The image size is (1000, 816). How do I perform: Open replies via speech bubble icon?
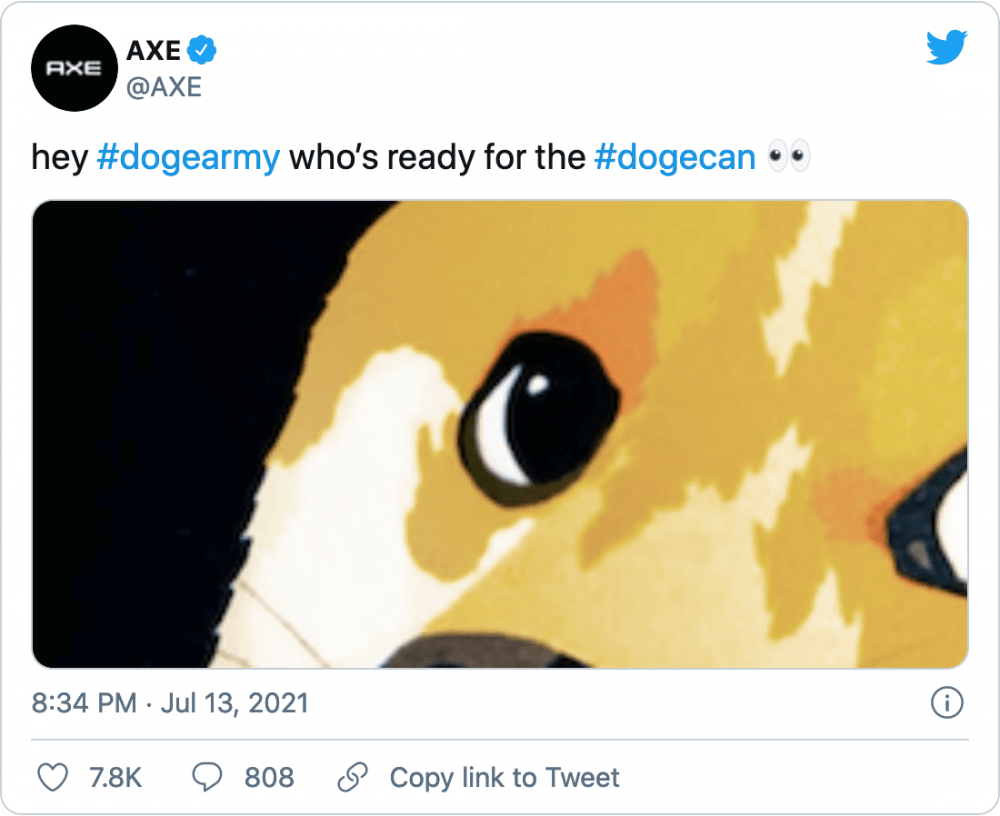(207, 777)
